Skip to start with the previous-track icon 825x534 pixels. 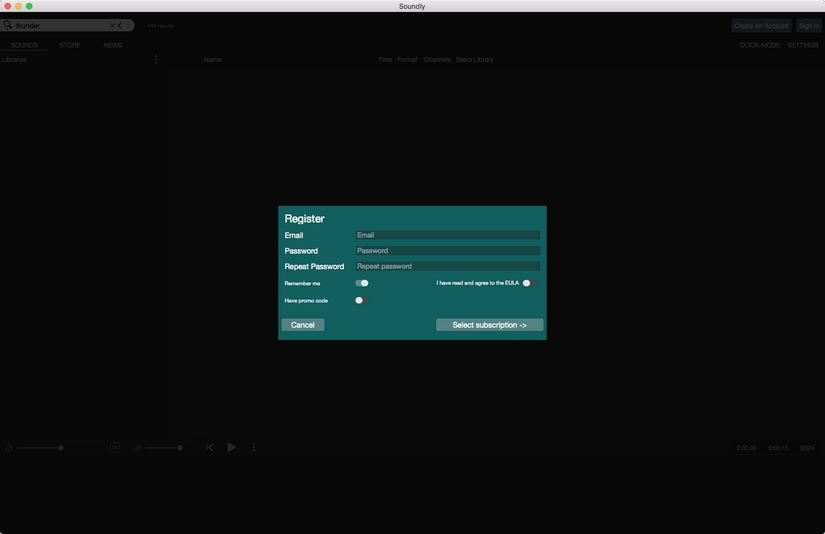[x=209, y=447]
